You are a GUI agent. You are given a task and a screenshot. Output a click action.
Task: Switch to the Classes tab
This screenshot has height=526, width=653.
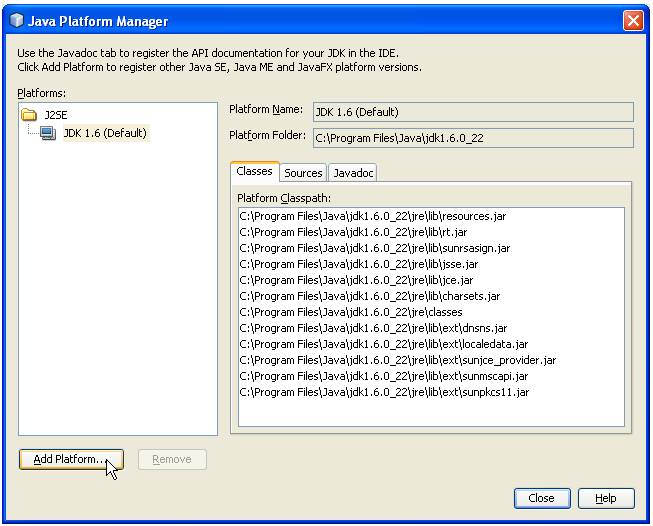click(254, 171)
